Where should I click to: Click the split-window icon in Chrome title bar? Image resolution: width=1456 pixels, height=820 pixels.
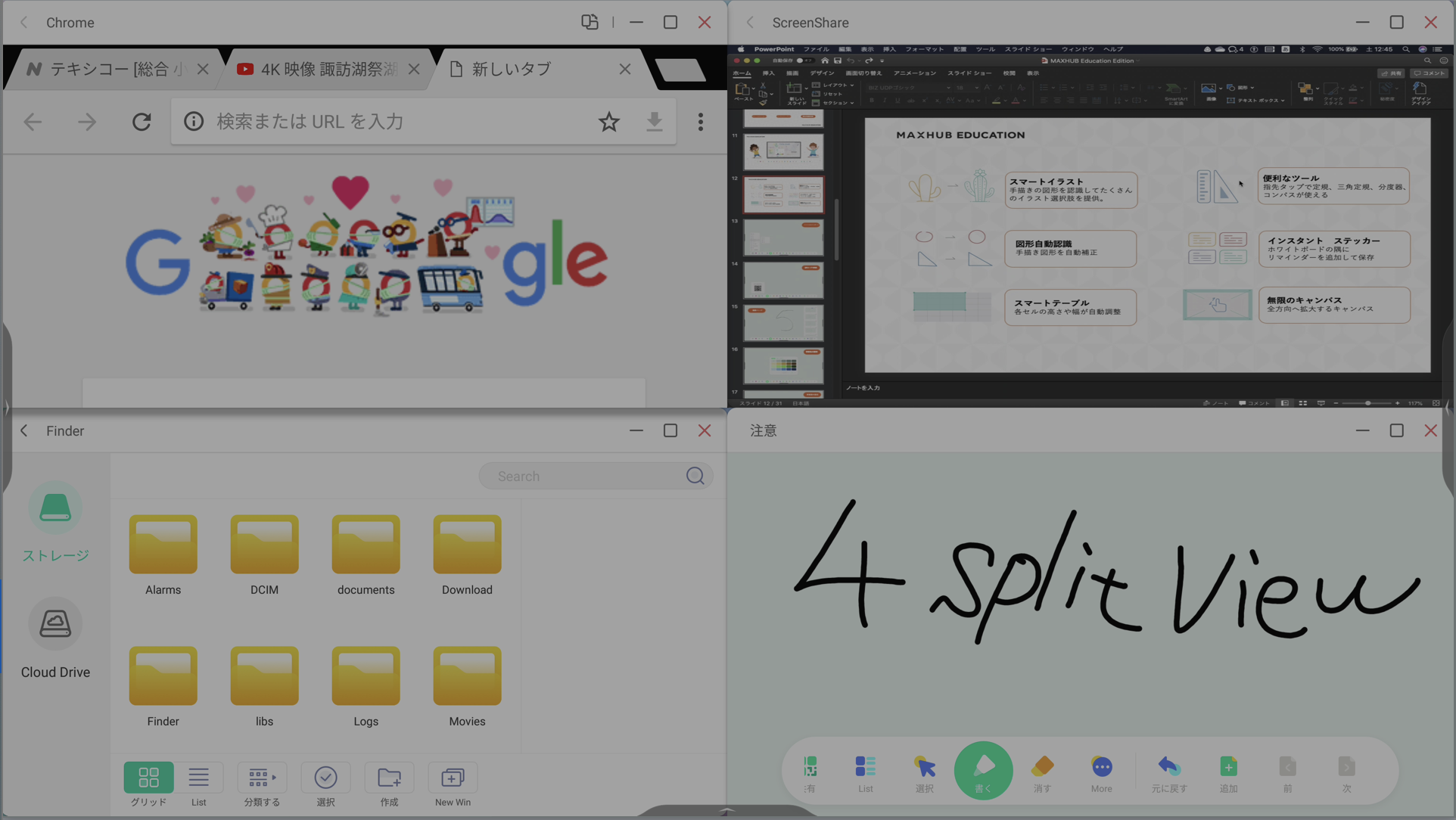590,22
